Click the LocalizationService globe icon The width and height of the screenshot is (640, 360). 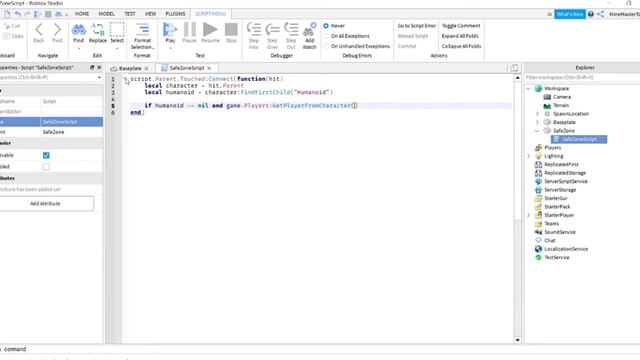[x=538, y=249]
